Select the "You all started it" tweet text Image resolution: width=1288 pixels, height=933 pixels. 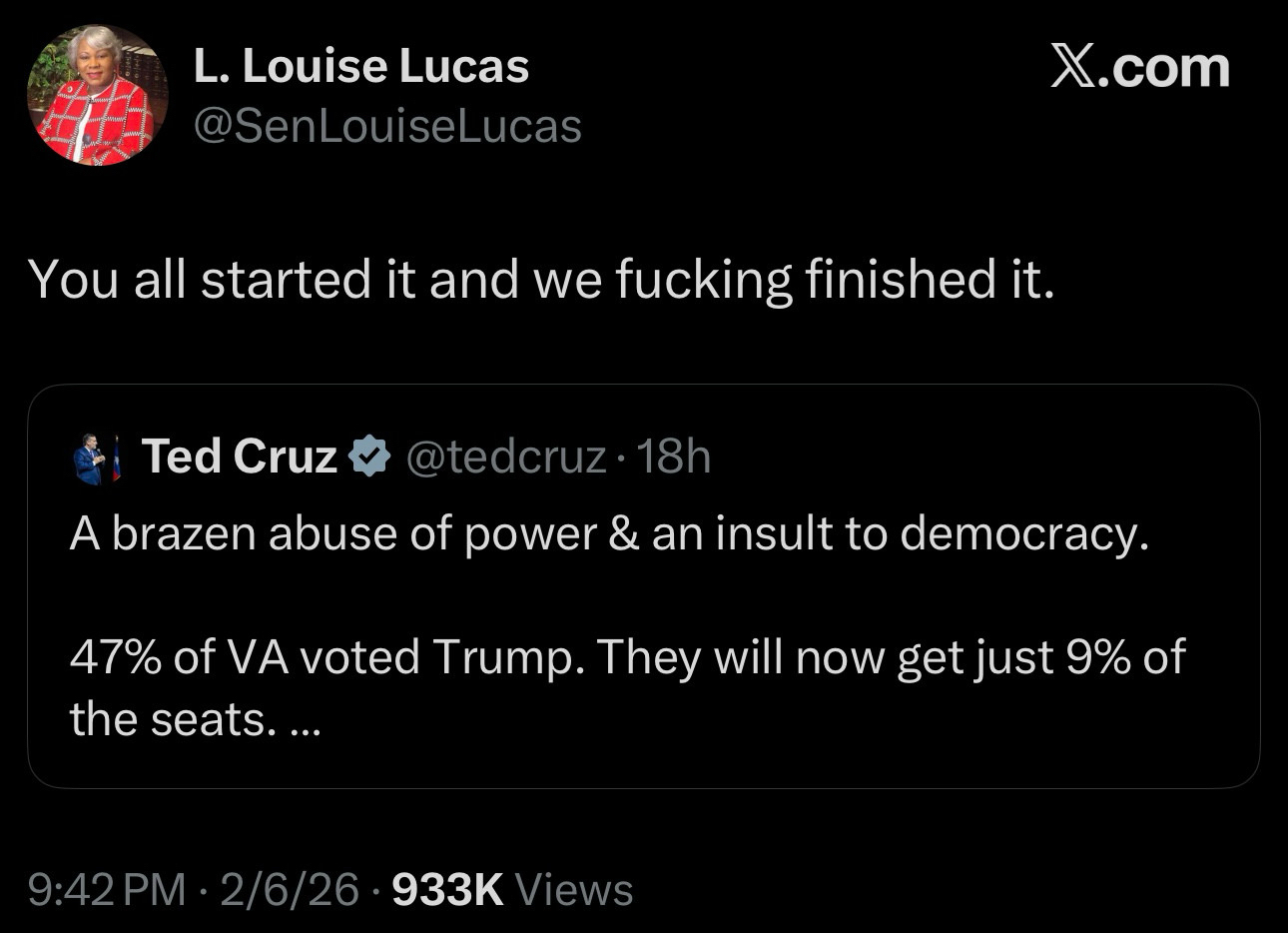[540, 279]
